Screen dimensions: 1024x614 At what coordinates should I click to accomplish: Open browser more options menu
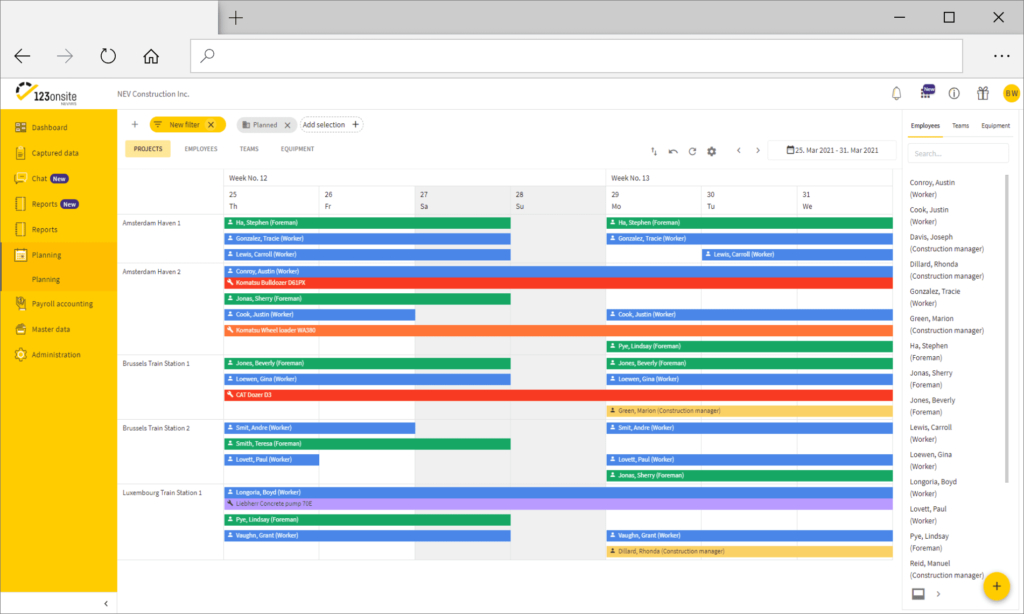[1002, 56]
